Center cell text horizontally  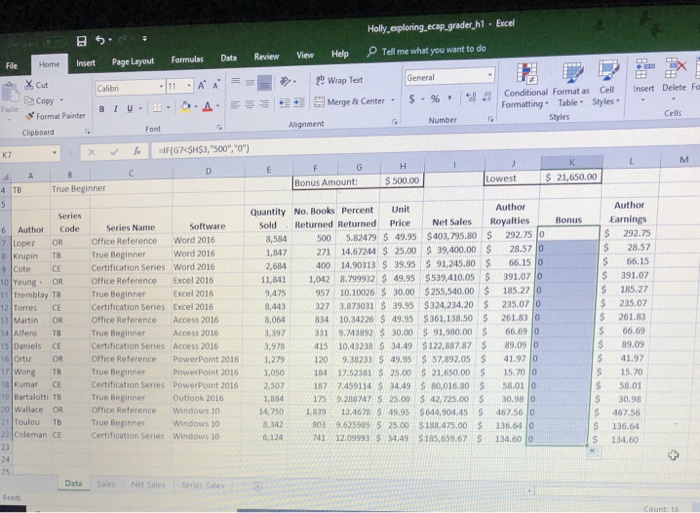click(x=250, y=104)
